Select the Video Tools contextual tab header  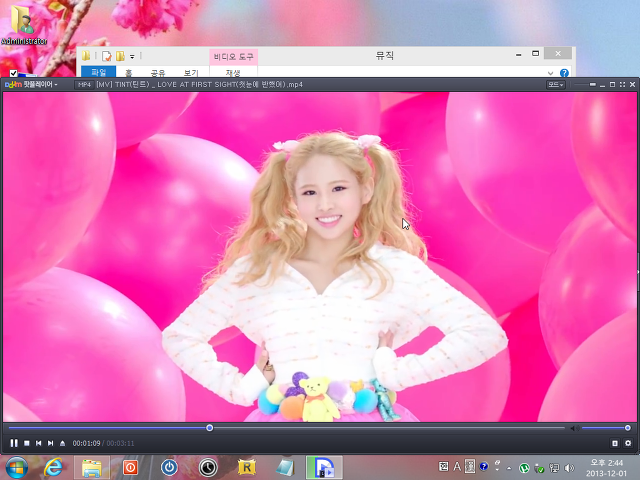233,57
